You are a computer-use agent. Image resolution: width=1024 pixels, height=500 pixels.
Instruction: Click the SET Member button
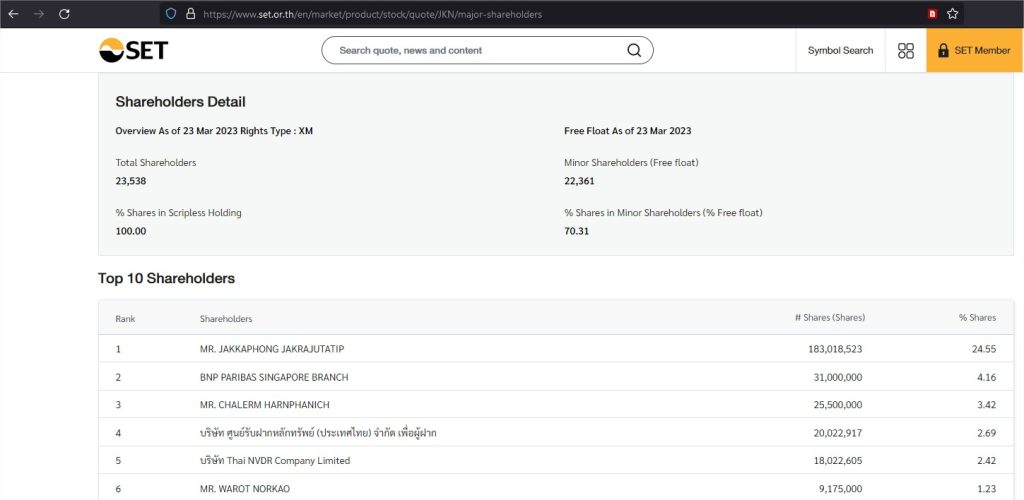(974, 50)
